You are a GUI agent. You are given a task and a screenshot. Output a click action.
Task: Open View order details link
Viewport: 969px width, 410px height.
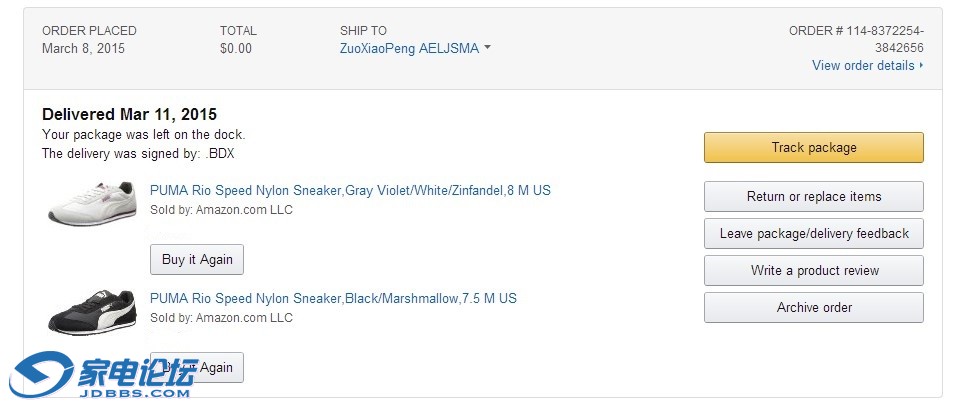(x=863, y=66)
